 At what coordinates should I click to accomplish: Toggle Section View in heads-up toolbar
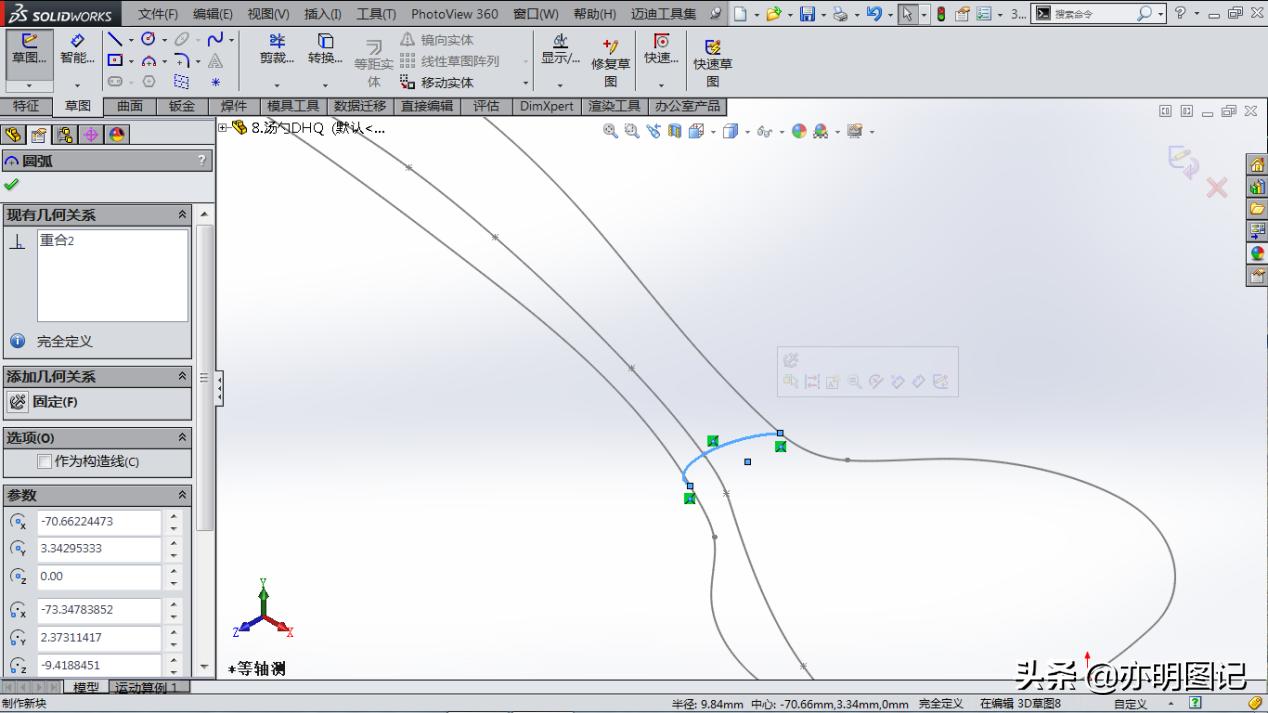tap(673, 131)
